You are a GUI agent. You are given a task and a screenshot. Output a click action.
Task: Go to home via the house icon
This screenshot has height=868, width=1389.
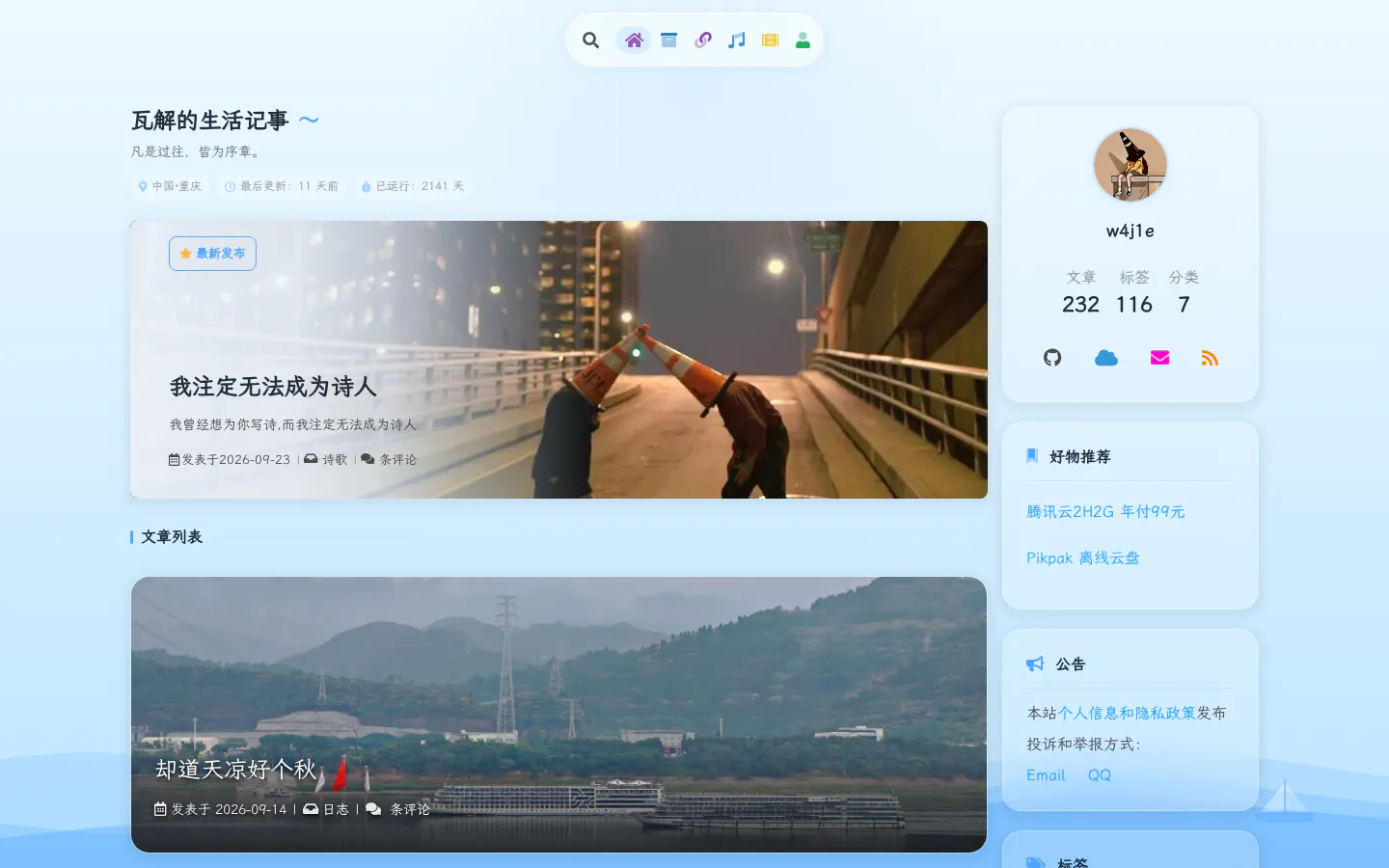[634, 40]
